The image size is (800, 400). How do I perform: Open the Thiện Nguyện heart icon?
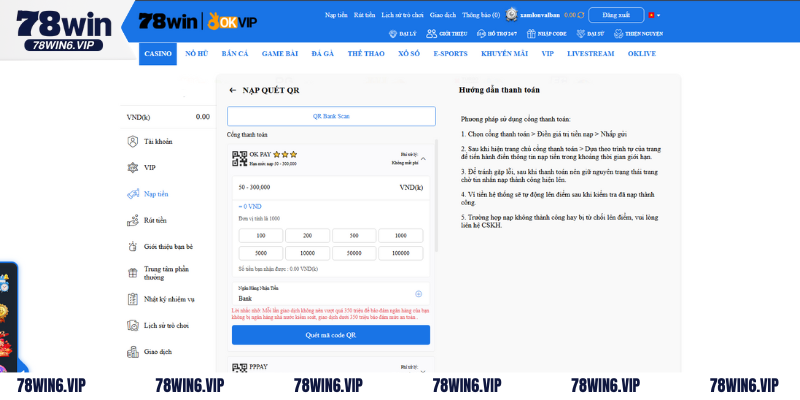tap(618, 34)
